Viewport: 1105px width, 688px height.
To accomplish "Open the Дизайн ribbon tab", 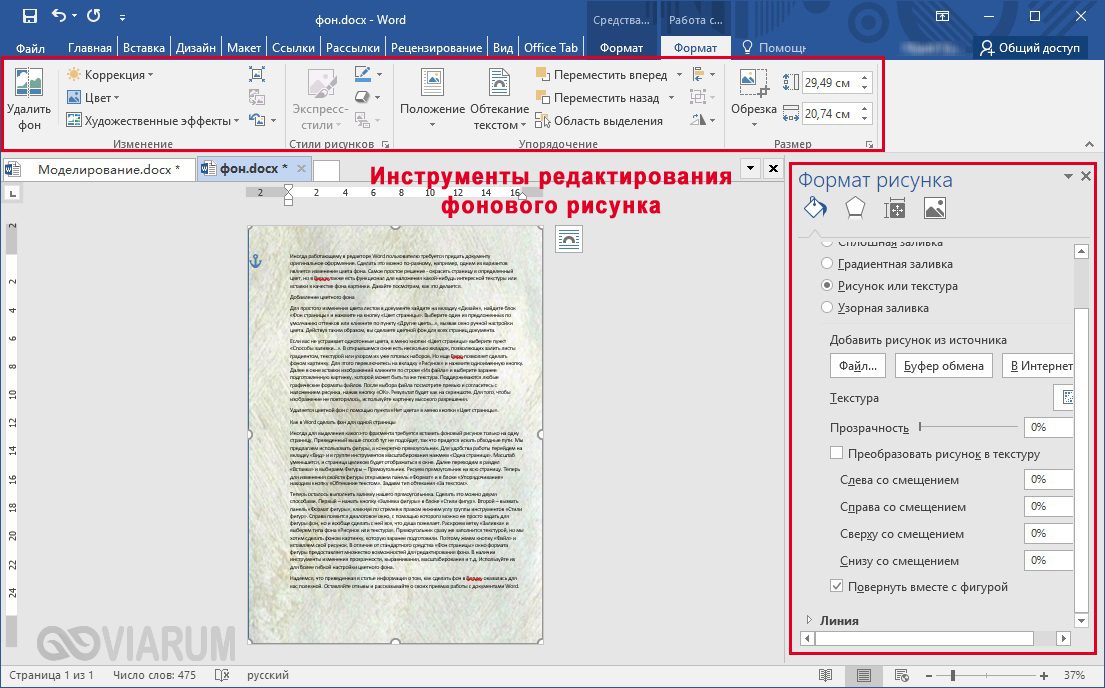I will pos(196,48).
